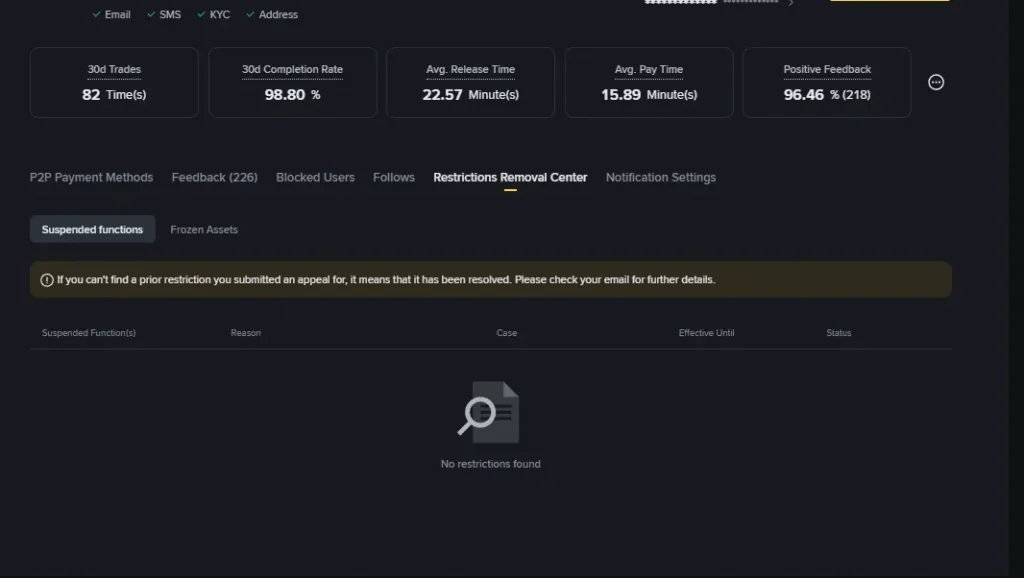Image resolution: width=1024 pixels, height=578 pixels.
Task: Click the 30d Trades stat label
Action: click(114, 70)
